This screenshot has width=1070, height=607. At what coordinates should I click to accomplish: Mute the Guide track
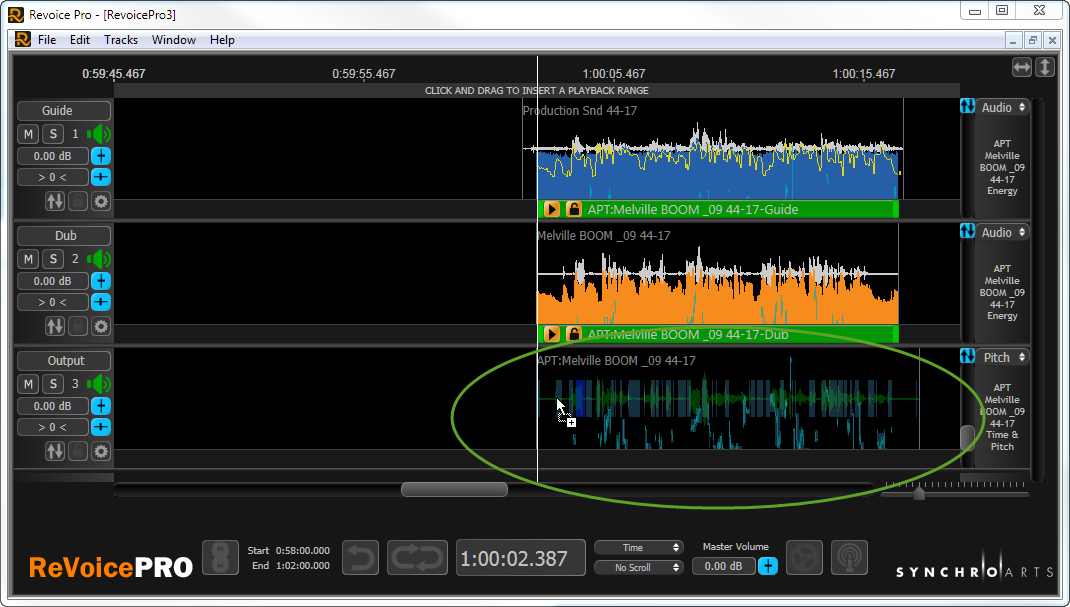point(28,134)
